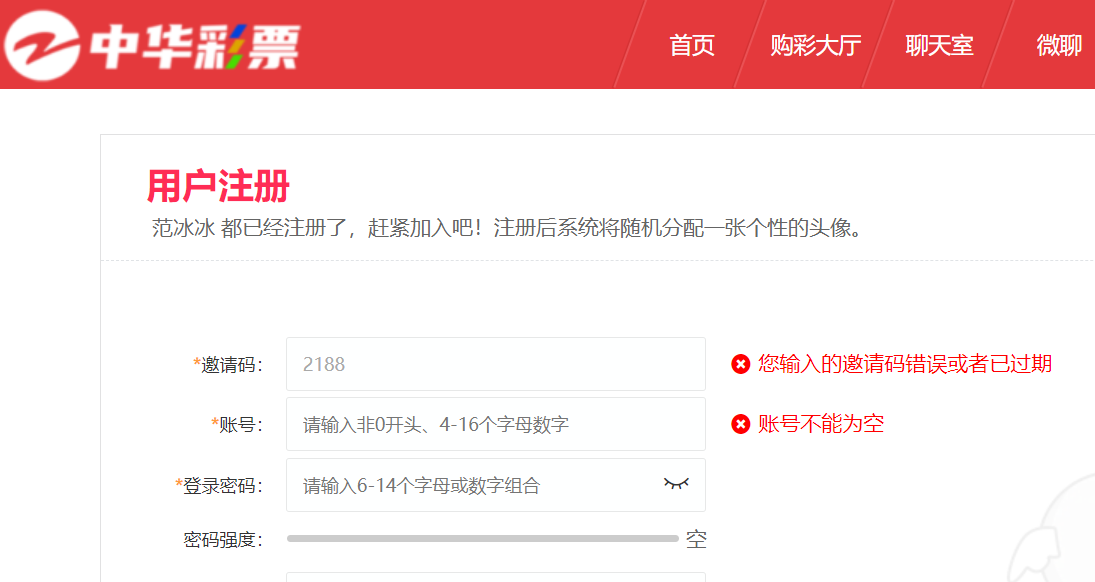Select the 微聊 navigation item
This screenshot has width=1095, height=582.
pos(1059,45)
